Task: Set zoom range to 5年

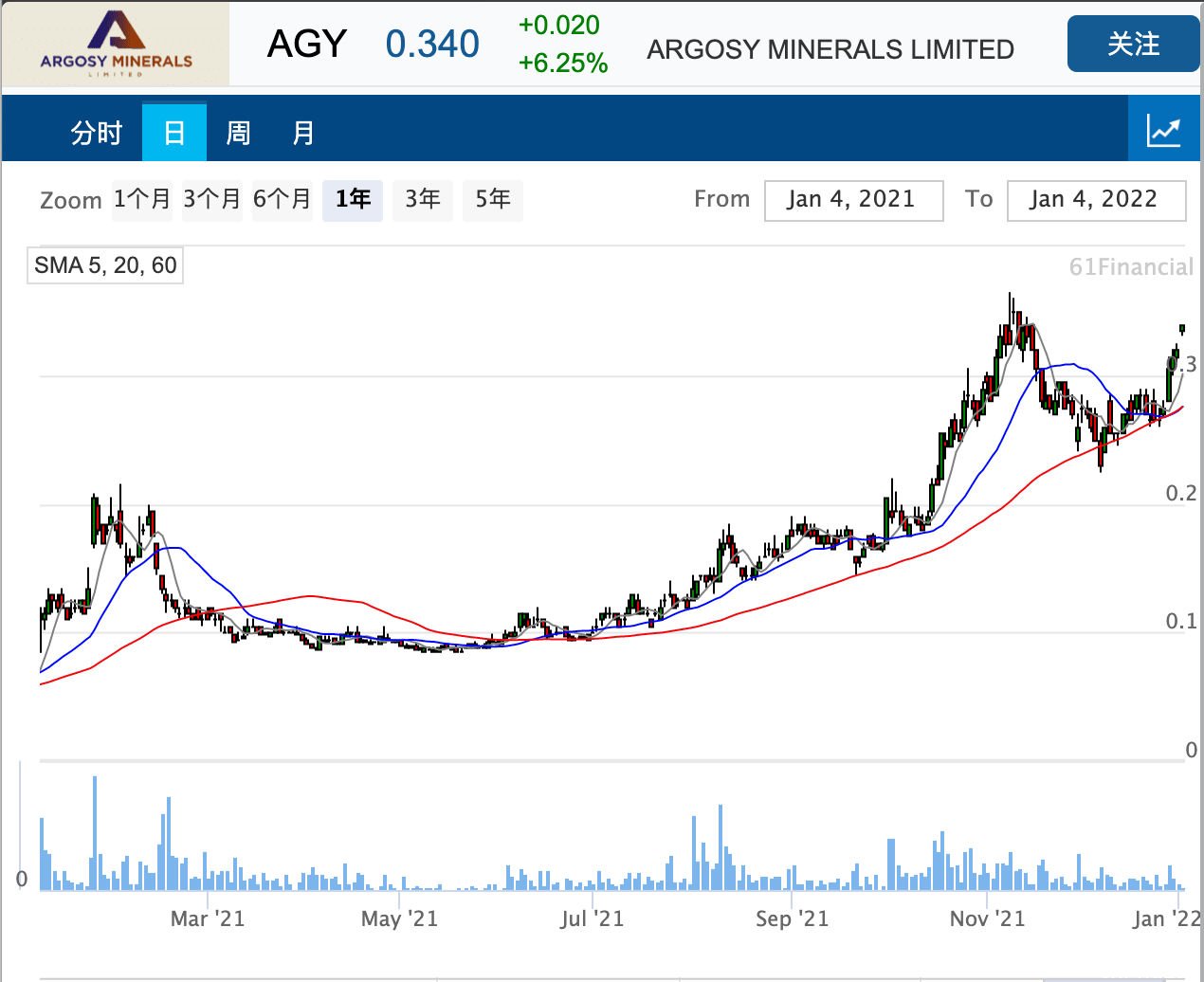Action: [x=493, y=199]
